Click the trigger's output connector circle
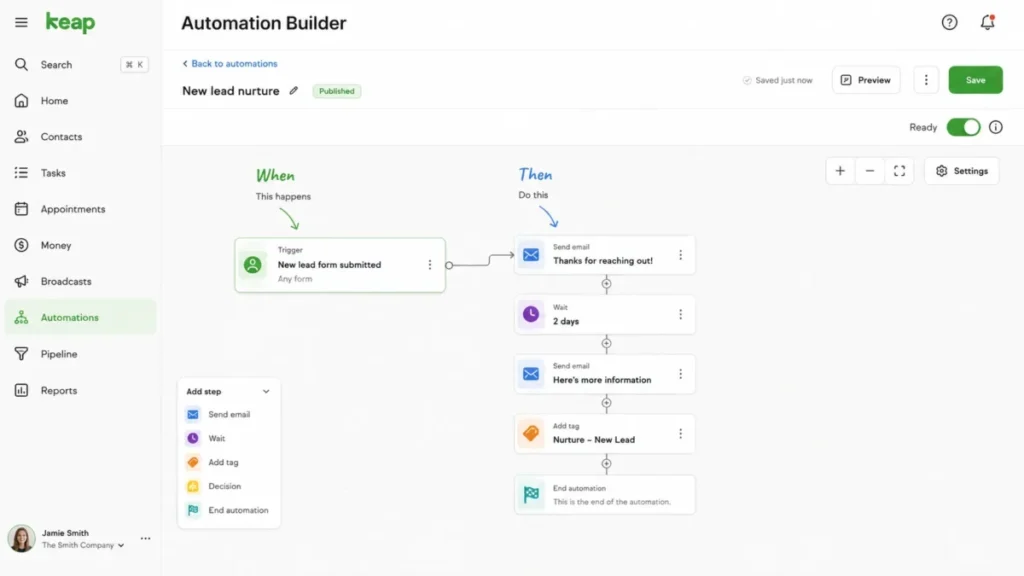 tap(449, 265)
